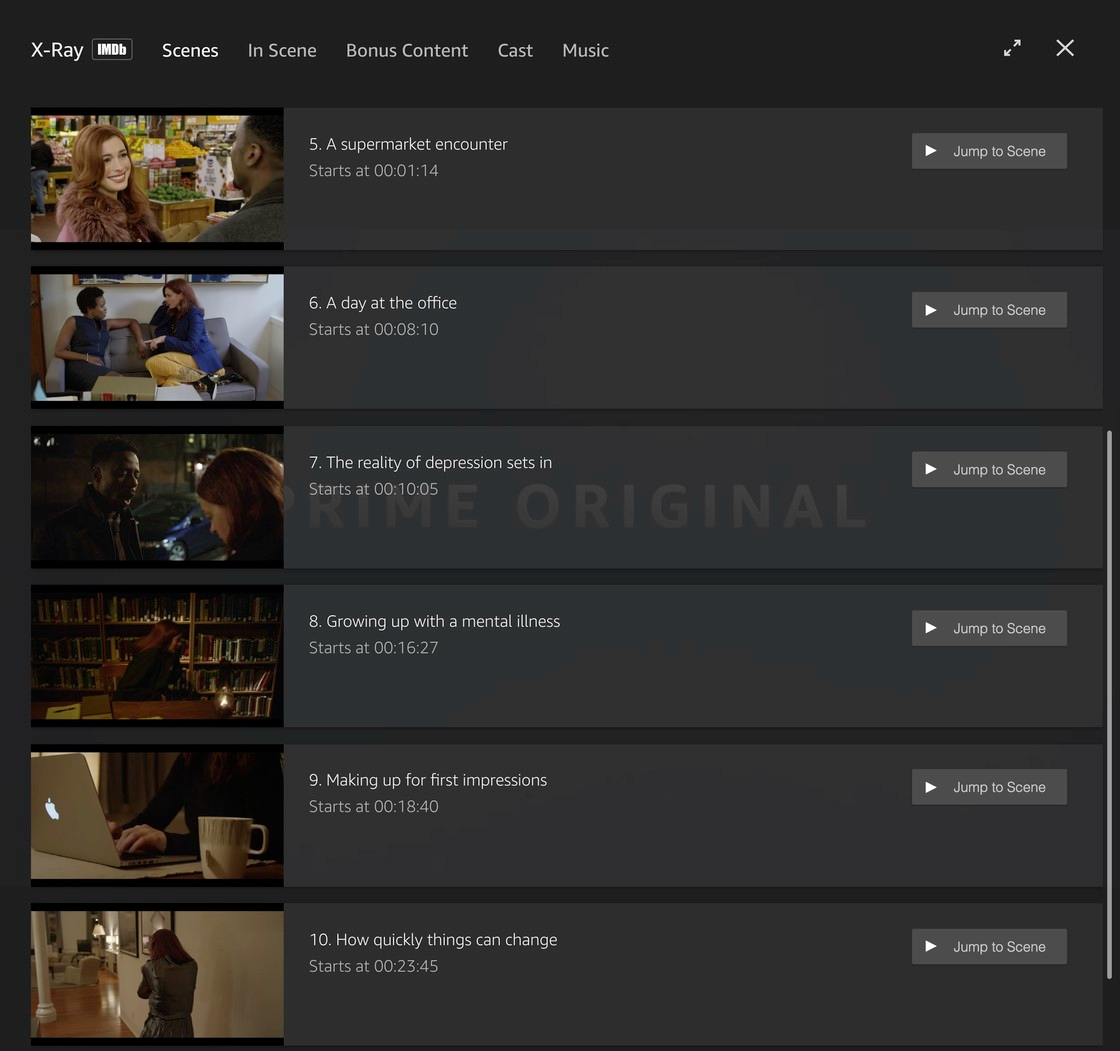Image resolution: width=1120 pixels, height=1051 pixels.
Task: Open the laptop and mug scene thumbnail
Action: coord(157,815)
